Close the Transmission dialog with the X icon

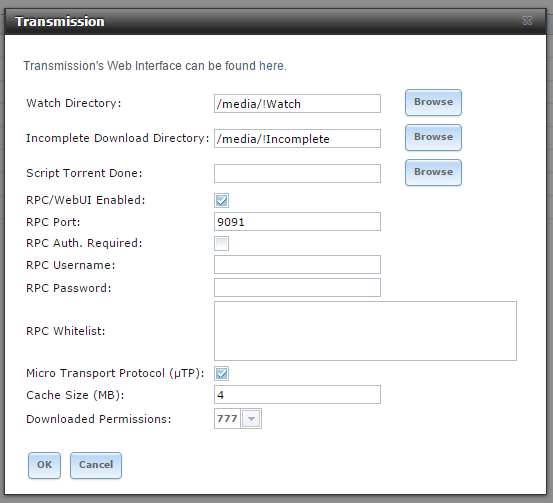tap(527, 21)
